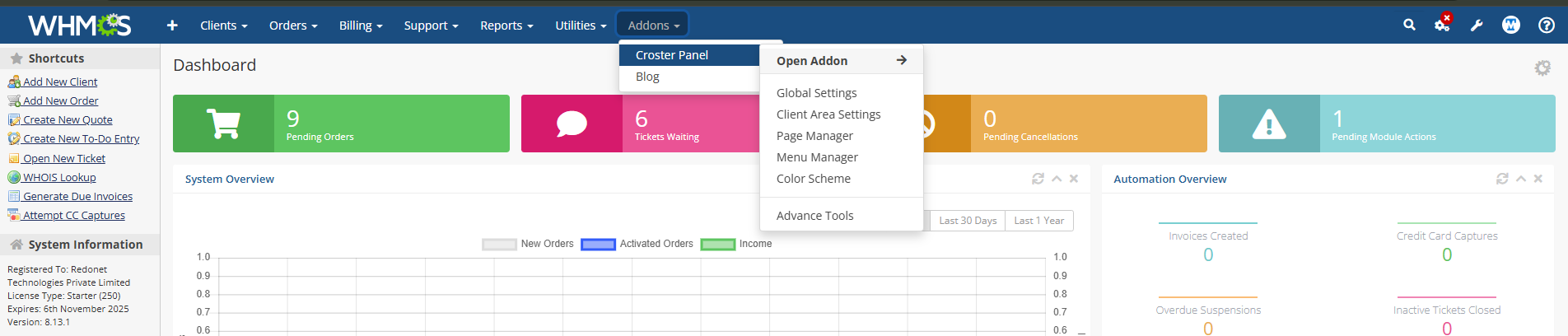
Task: Select Global Settings from the submenu
Action: point(816,93)
